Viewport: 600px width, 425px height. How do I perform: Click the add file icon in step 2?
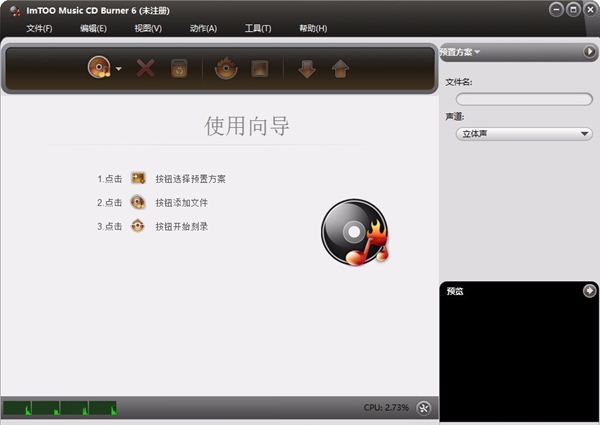click(x=138, y=202)
